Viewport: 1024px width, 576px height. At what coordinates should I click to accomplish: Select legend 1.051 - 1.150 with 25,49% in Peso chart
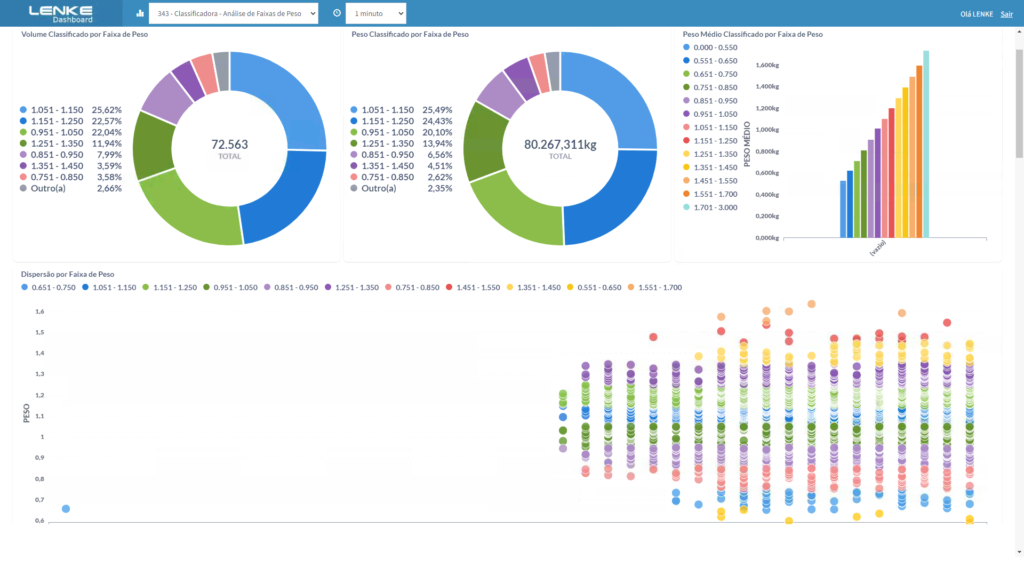(401, 110)
